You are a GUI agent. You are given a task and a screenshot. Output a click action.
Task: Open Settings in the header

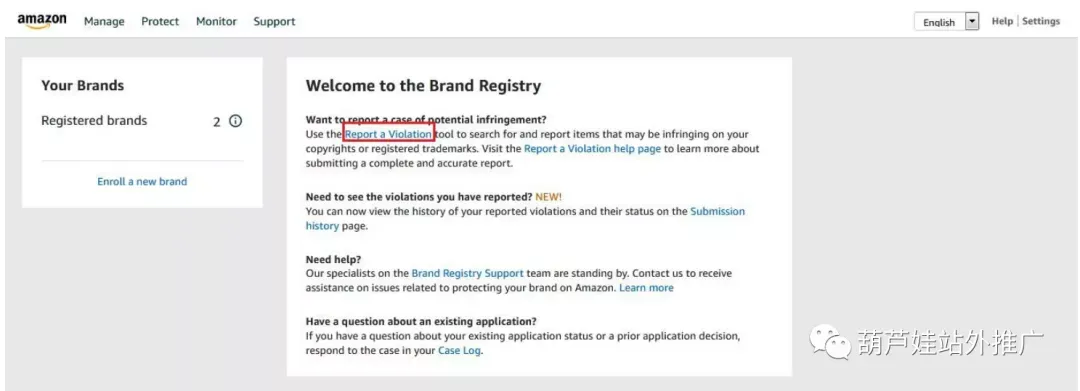pos(1041,21)
